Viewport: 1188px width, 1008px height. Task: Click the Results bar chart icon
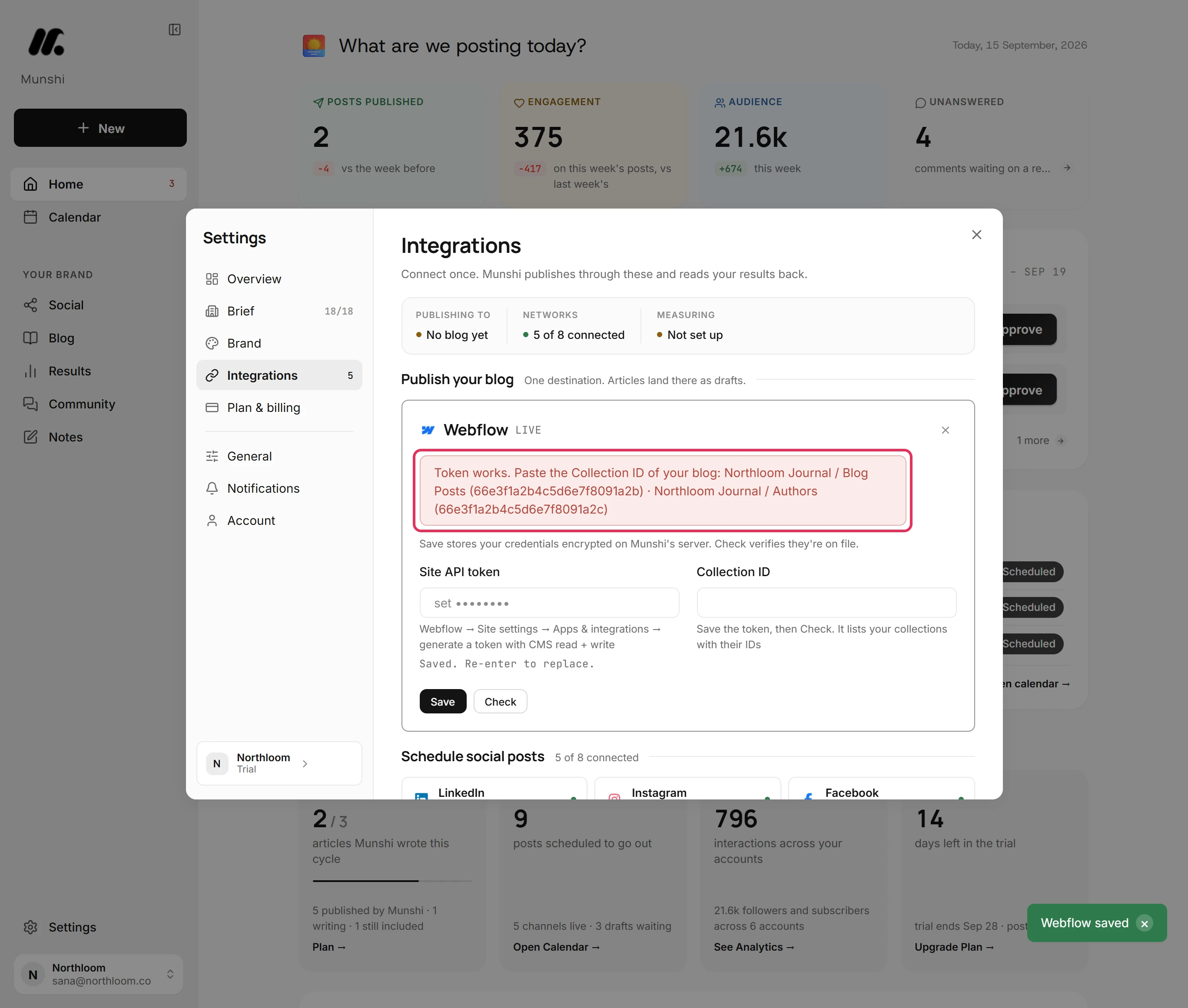coord(30,371)
